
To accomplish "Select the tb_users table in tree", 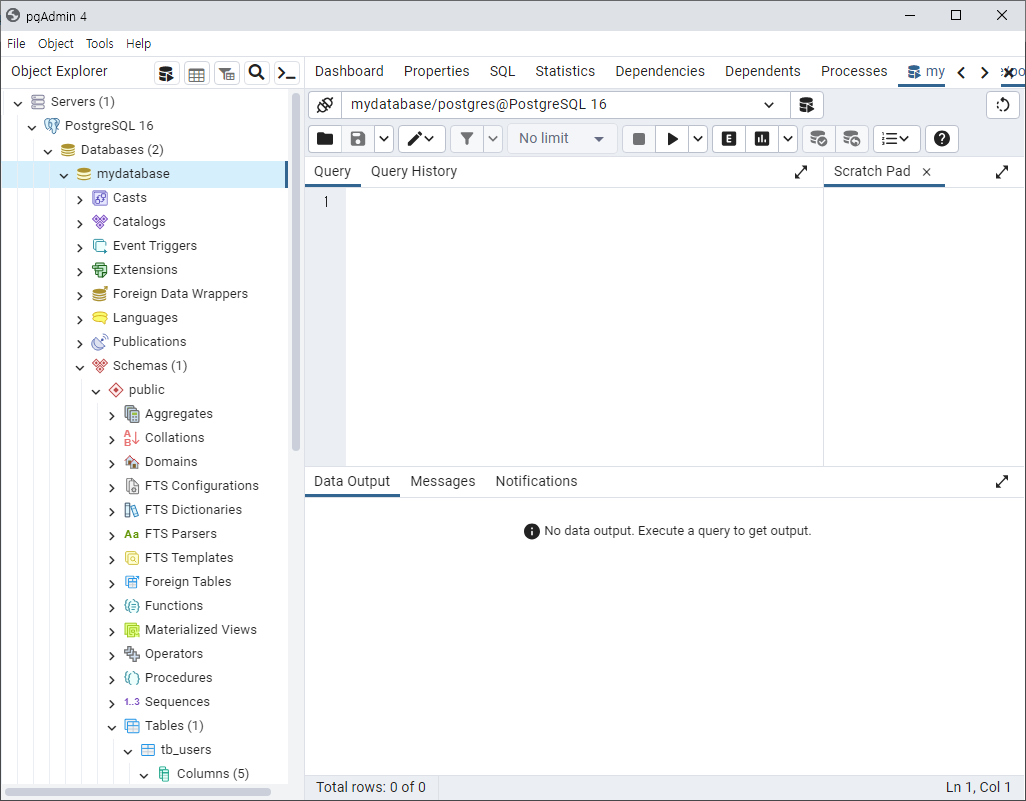I will (186, 749).
